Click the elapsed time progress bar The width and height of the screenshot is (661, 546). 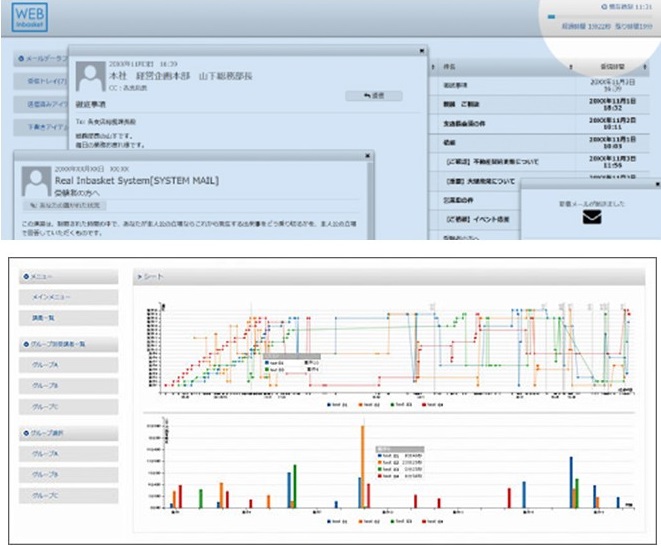pyautogui.click(x=599, y=17)
